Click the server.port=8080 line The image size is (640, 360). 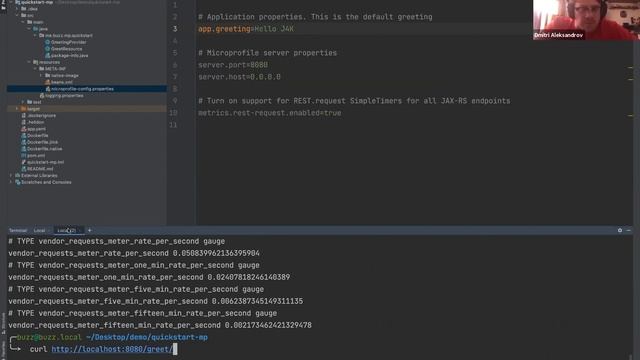[x=233, y=65]
